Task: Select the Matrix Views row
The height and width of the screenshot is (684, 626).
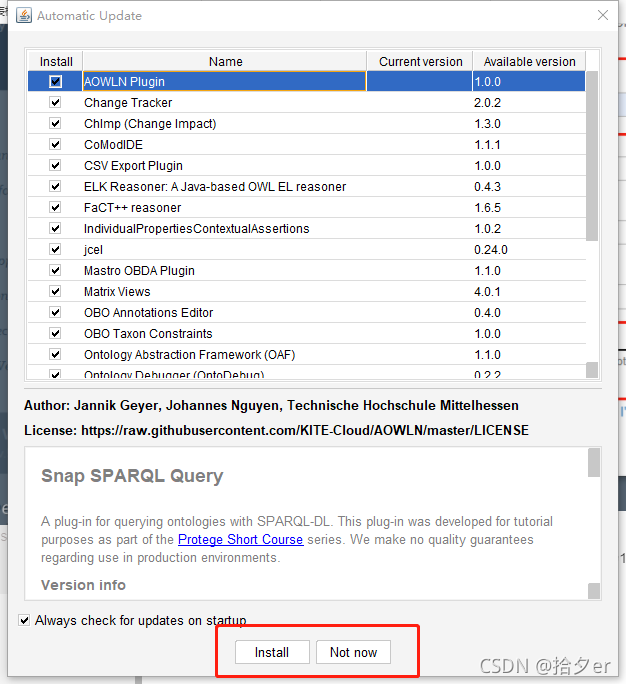Action: (307, 291)
